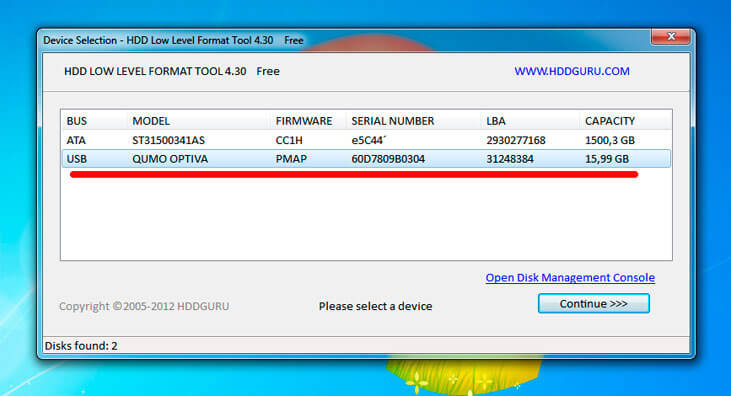
Task: Sort by the BUS column header
Action: [76, 121]
